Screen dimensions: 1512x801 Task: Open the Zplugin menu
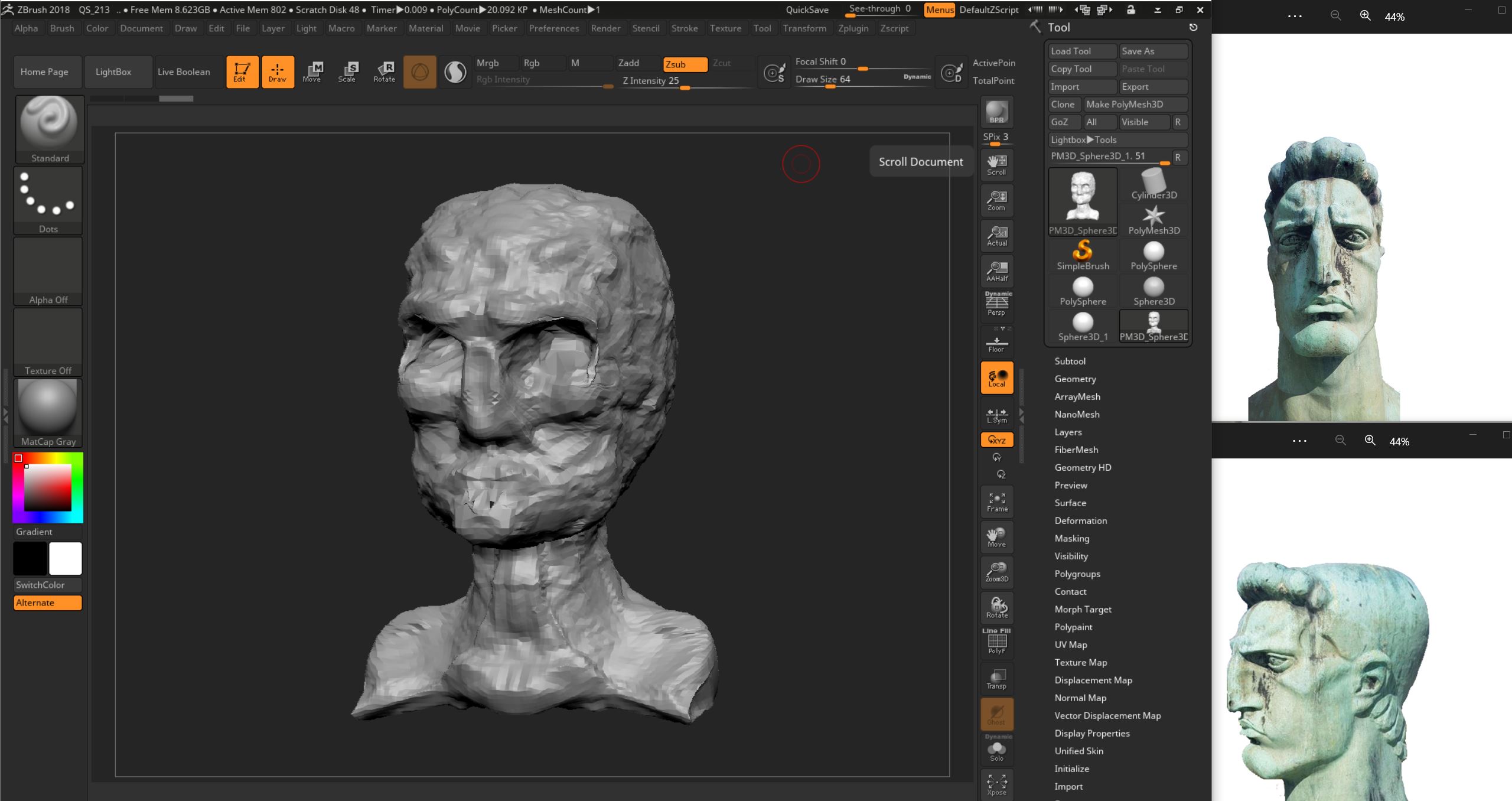click(853, 28)
